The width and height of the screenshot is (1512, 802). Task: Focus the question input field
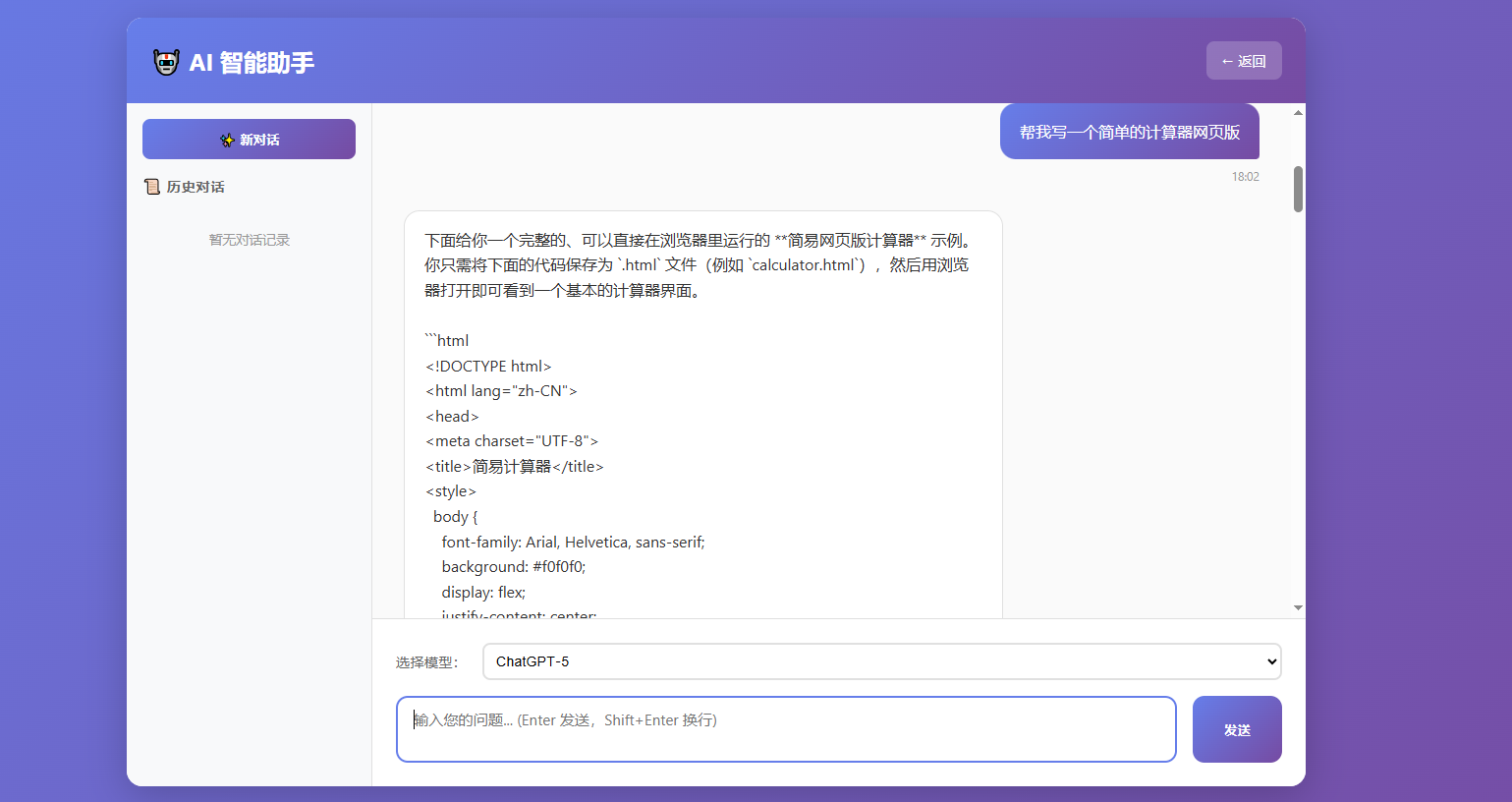point(786,728)
